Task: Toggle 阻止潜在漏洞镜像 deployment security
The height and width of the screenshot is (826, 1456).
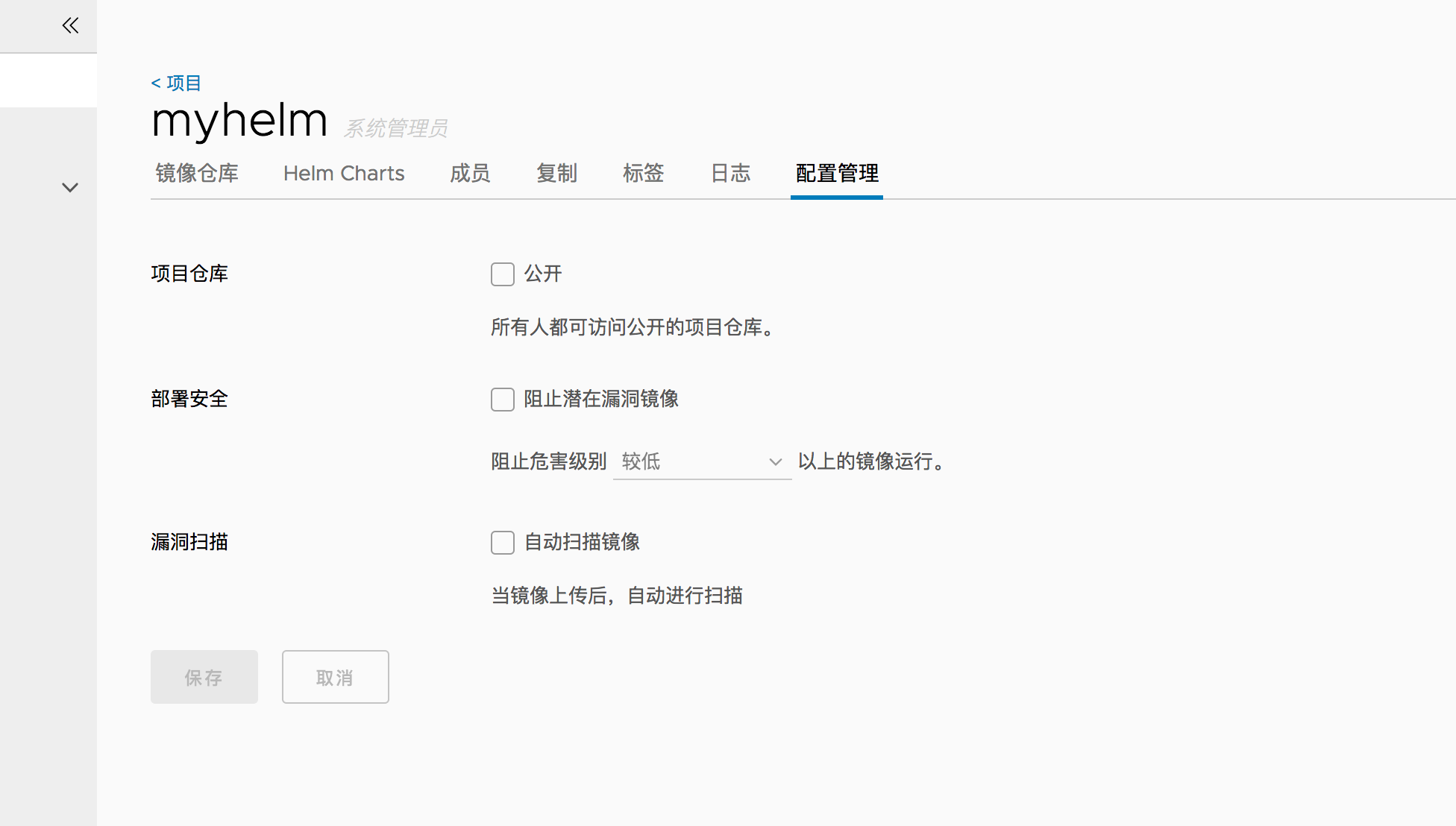Action: point(501,399)
